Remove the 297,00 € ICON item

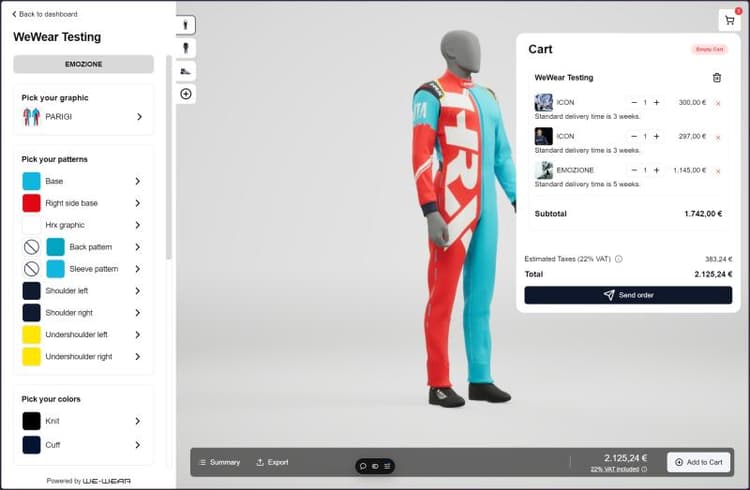click(717, 137)
